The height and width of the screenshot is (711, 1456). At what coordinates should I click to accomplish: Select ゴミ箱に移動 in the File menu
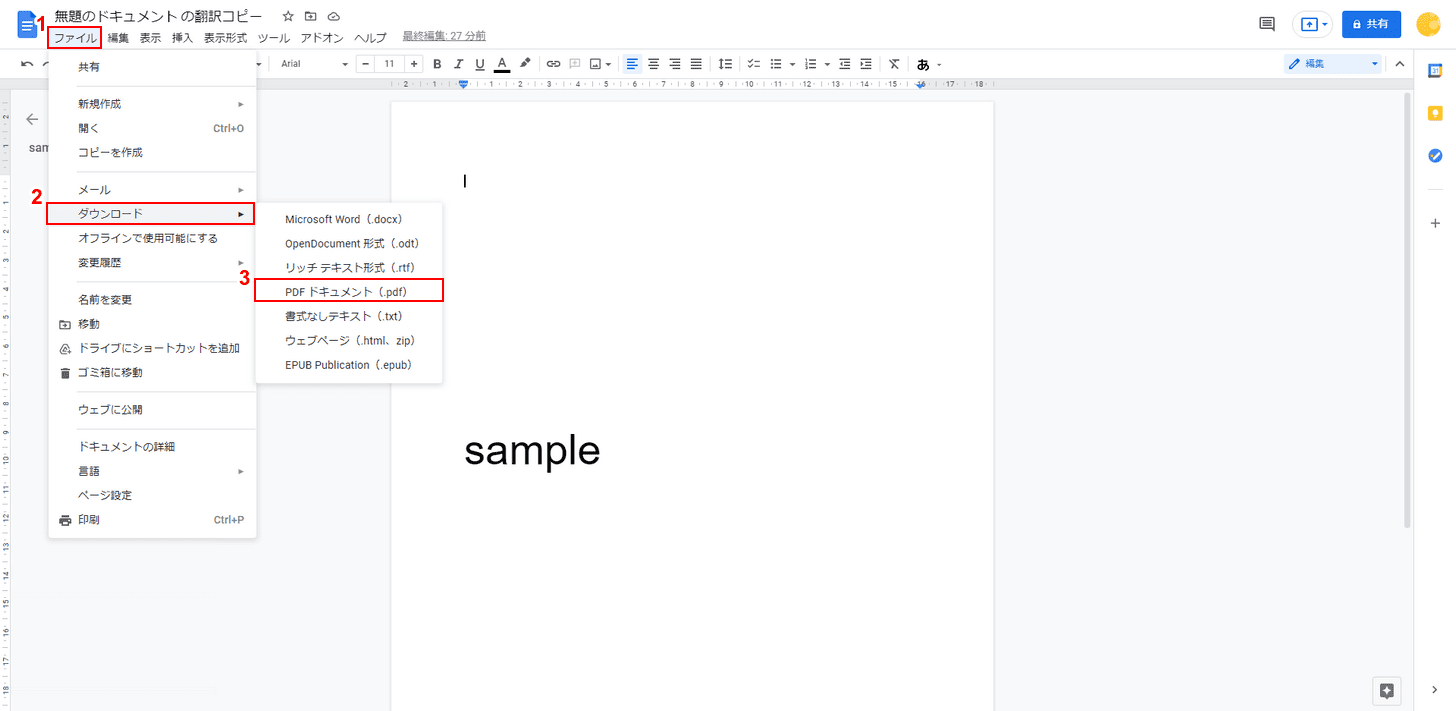pyautogui.click(x=152, y=373)
